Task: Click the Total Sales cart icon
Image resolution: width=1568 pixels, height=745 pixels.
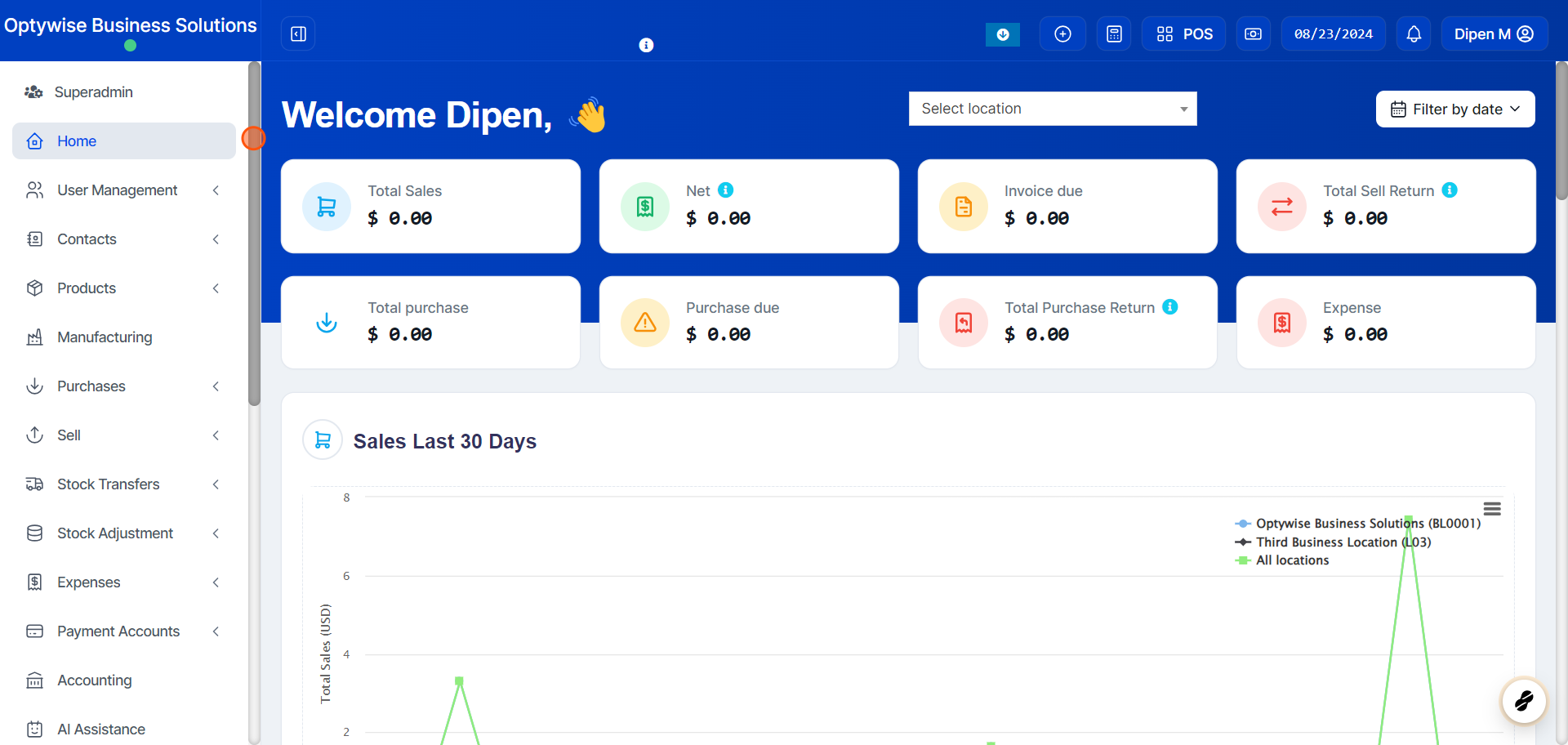Action: click(x=327, y=207)
